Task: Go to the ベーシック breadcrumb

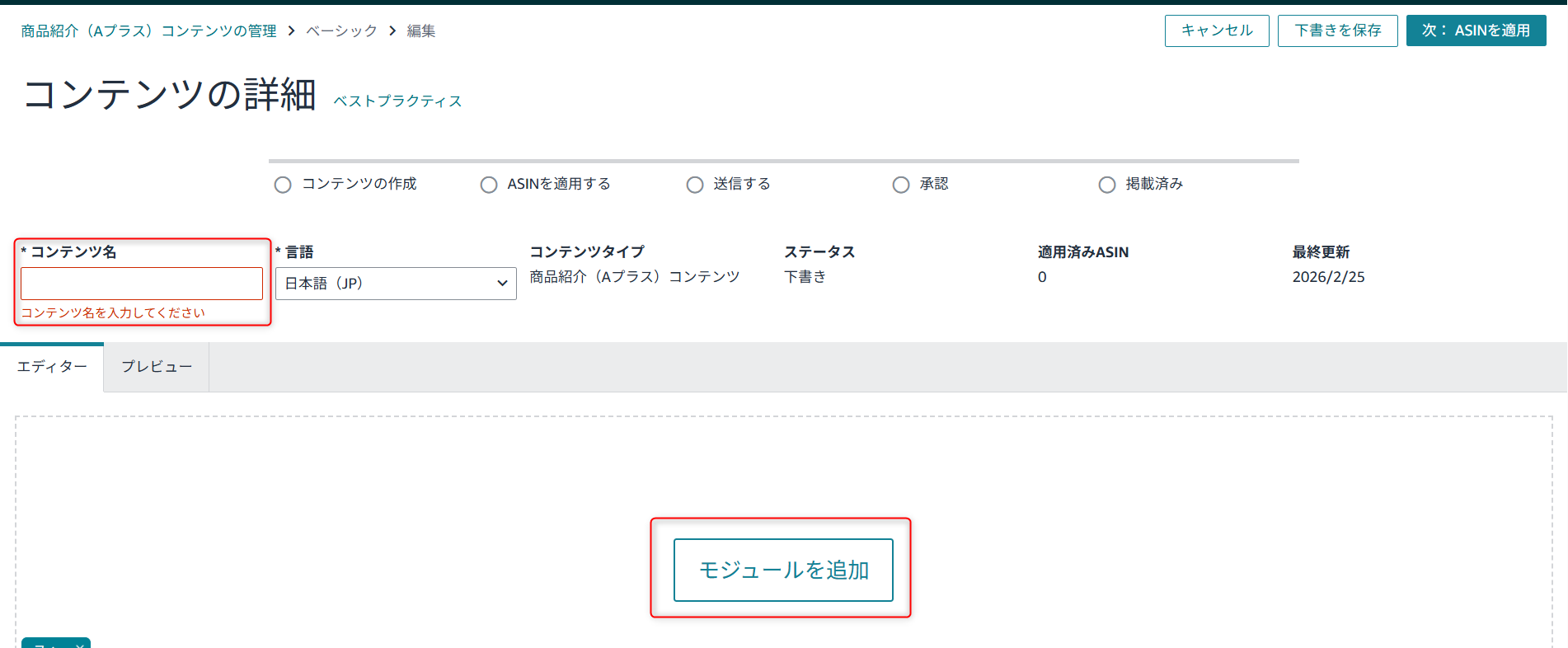Action: coord(341,31)
